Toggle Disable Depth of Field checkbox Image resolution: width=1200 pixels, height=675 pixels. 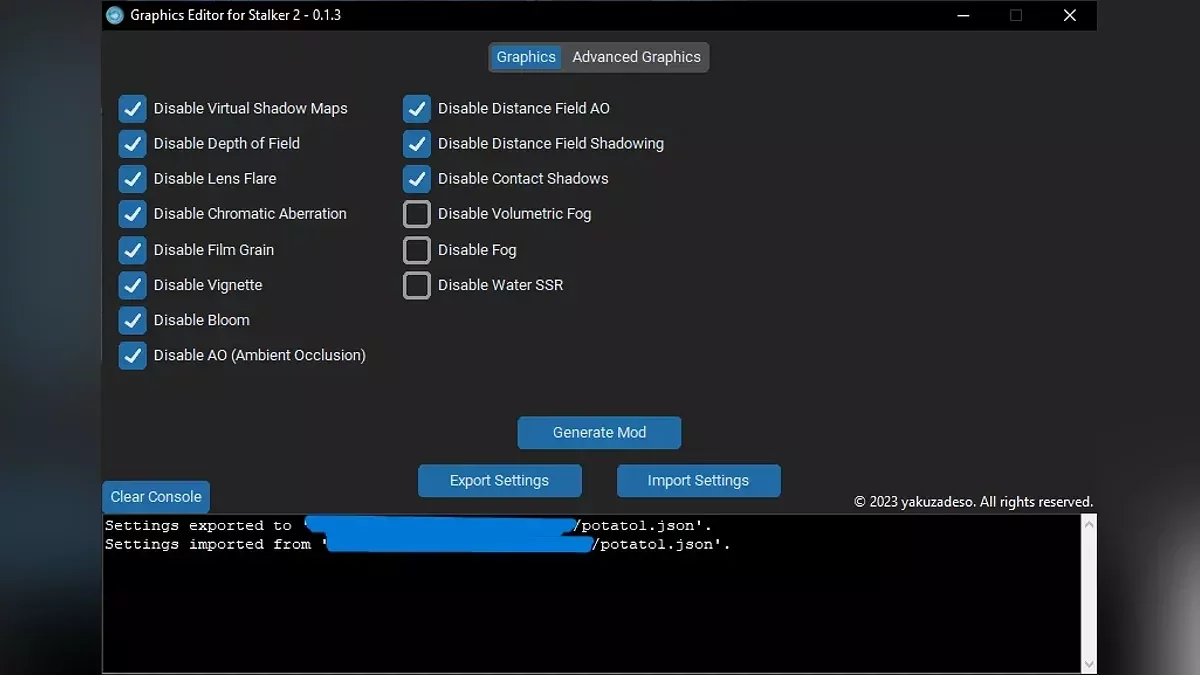tap(132, 143)
